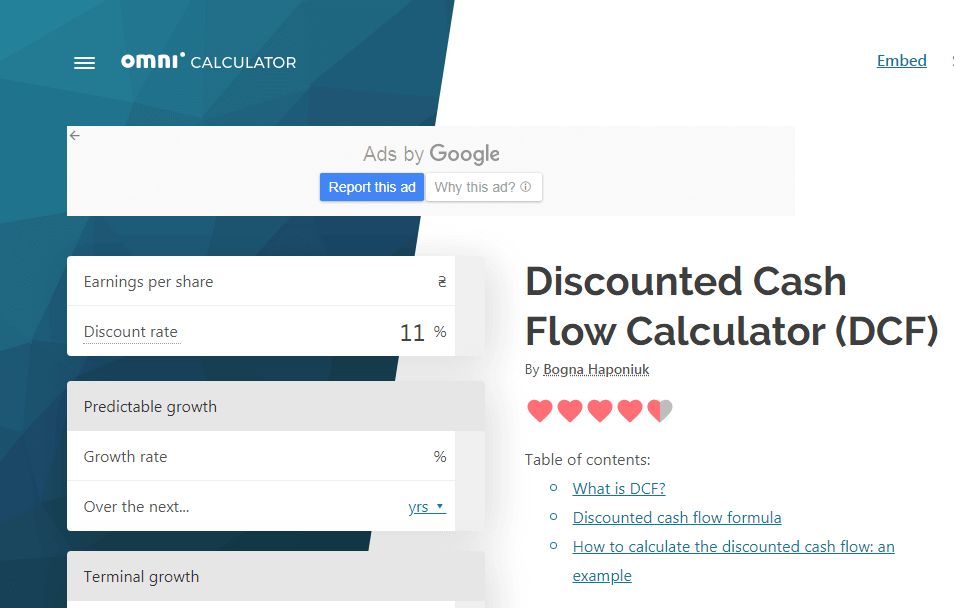The image size is (954, 608).
Task: Click the Omni Calculator logo
Action: tap(208, 61)
